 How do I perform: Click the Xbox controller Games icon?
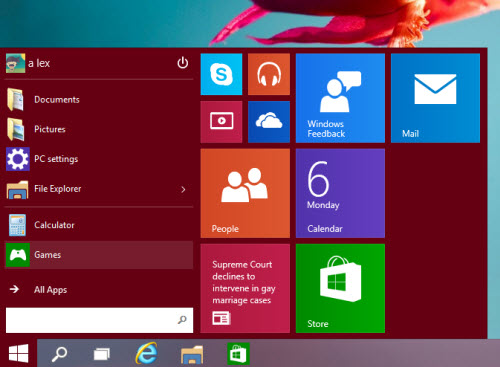(18, 255)
